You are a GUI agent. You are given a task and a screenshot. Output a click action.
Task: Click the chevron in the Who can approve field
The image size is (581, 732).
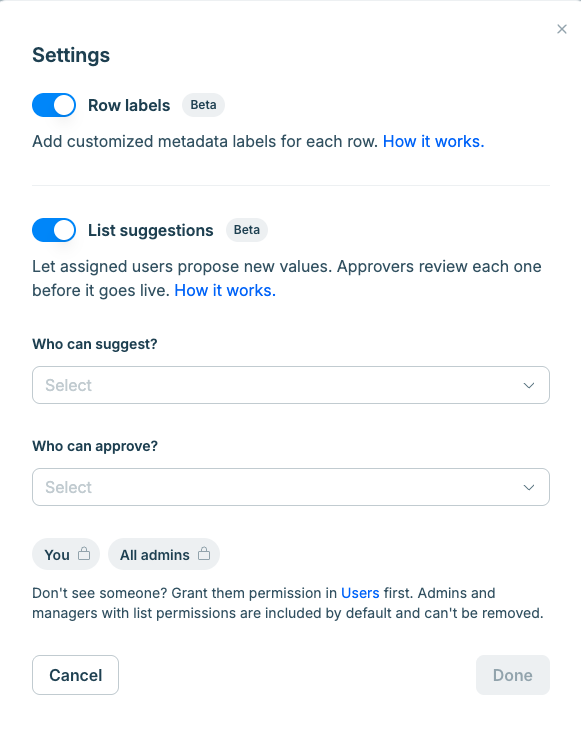tap(529, 487)
